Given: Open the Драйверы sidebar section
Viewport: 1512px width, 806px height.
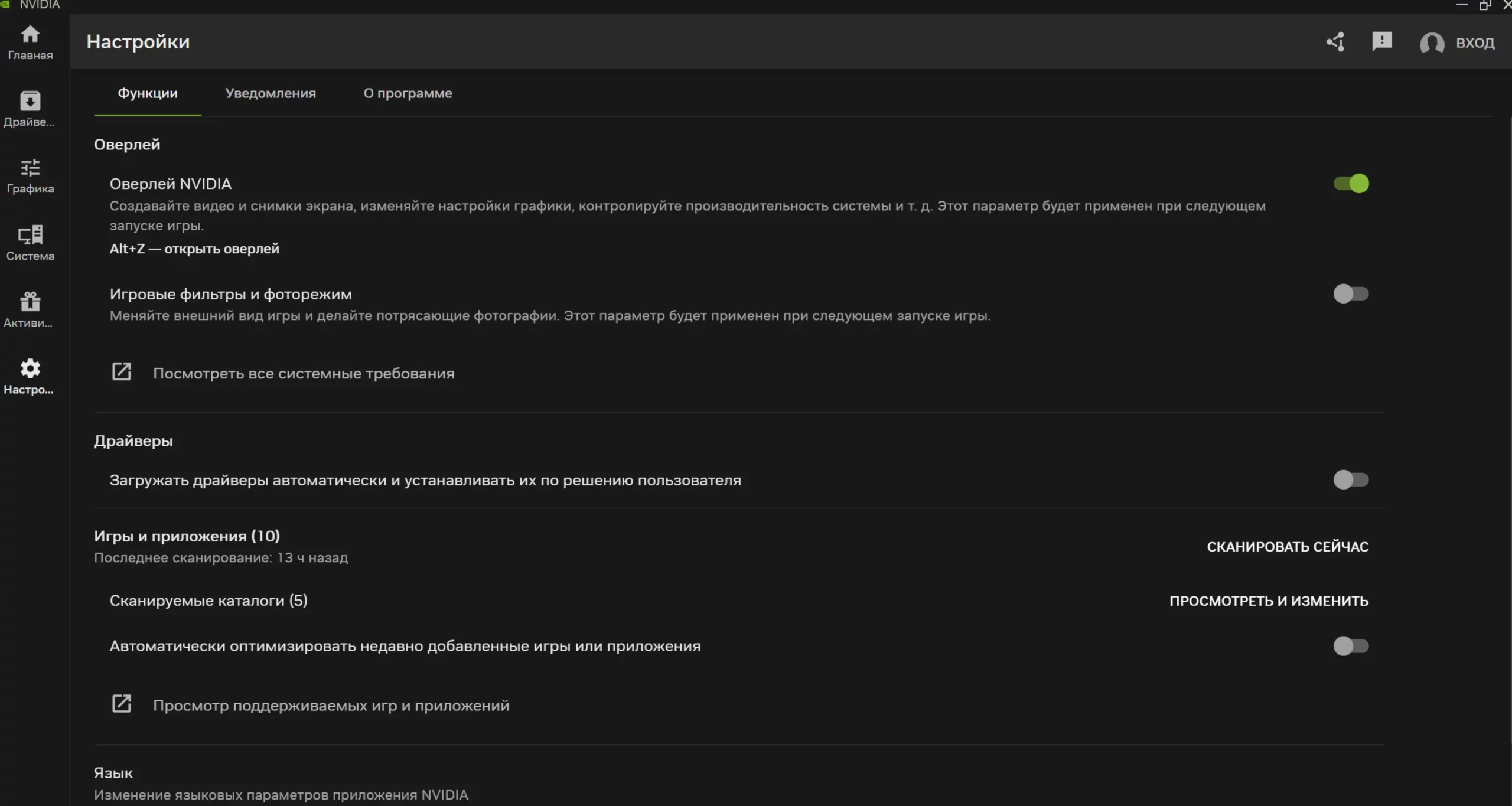Looking at the screenshot, I should [30, 102].
